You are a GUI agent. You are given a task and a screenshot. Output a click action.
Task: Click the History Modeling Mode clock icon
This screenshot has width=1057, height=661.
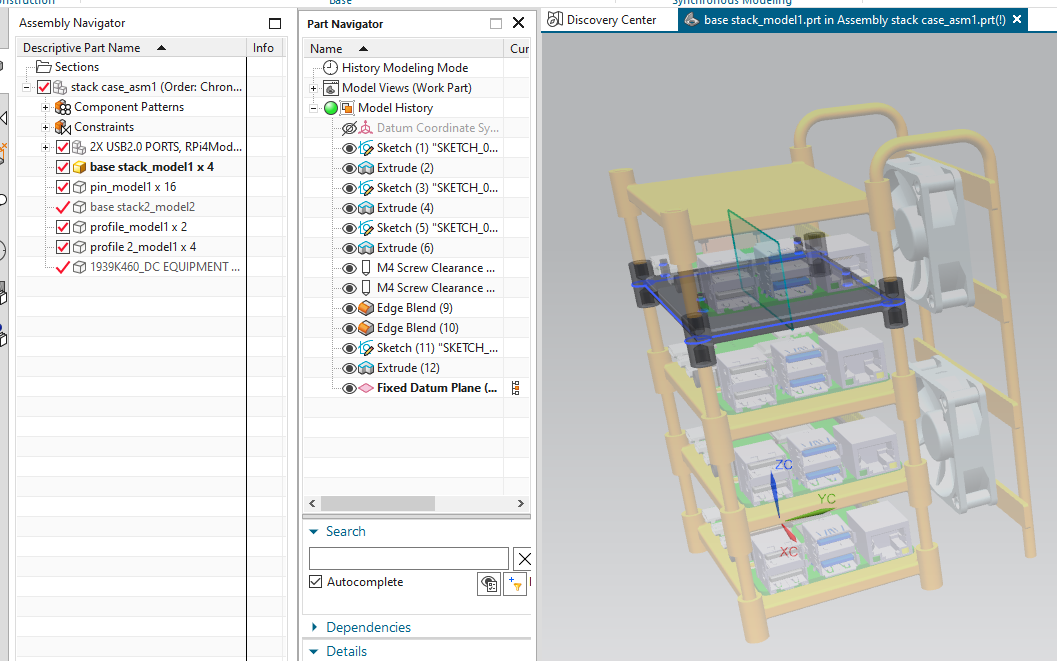click(330, 67)
